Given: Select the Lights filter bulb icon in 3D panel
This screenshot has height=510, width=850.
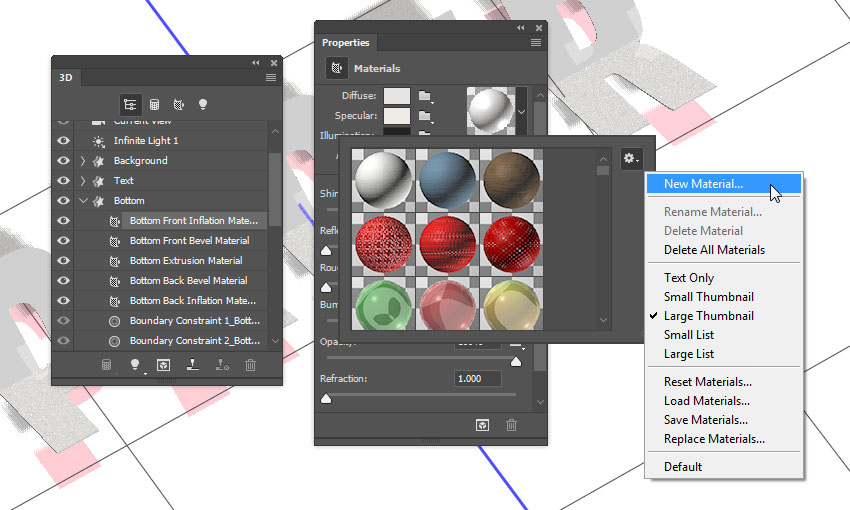Looking at the screenshot, I should click(x=203, y=104).
